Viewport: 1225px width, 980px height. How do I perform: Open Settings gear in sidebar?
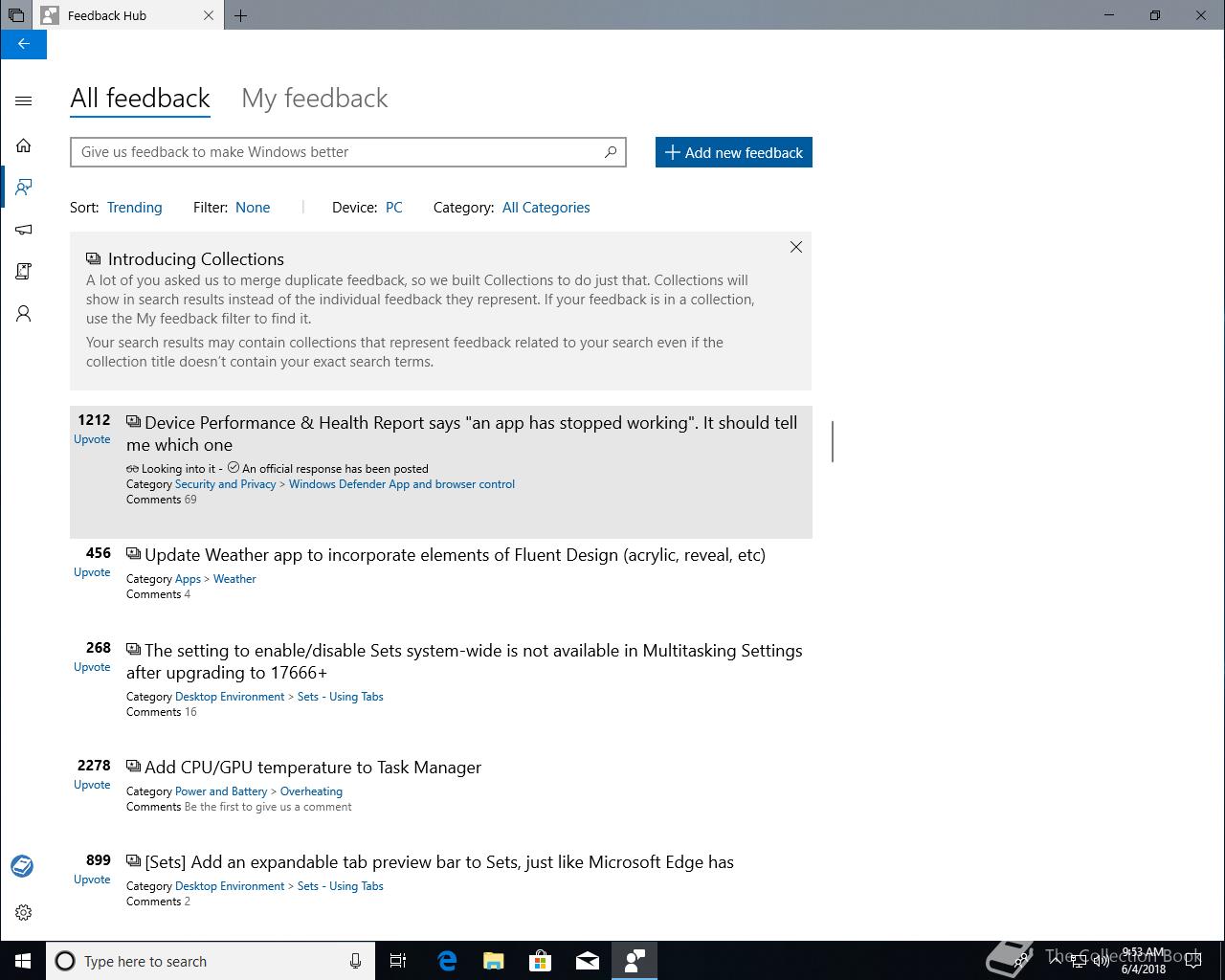pyautogui.click(x=24, y=913)
